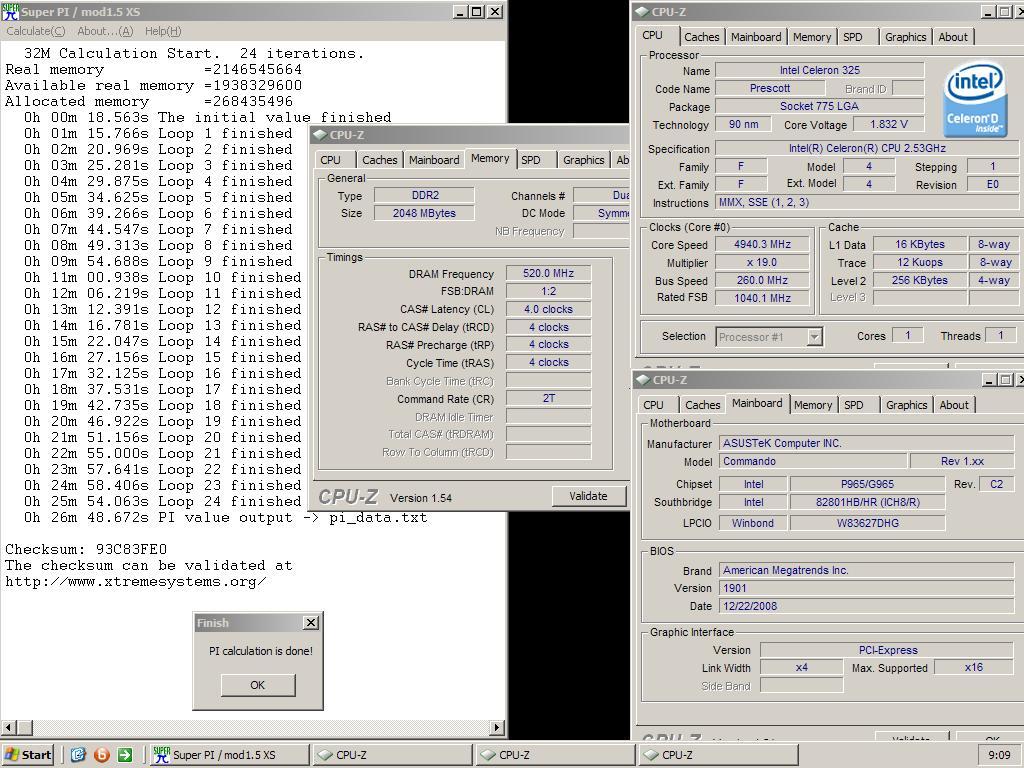Click the Super PI title bar icon
This screenshot has width=1024, height=768.
point(10,11)
